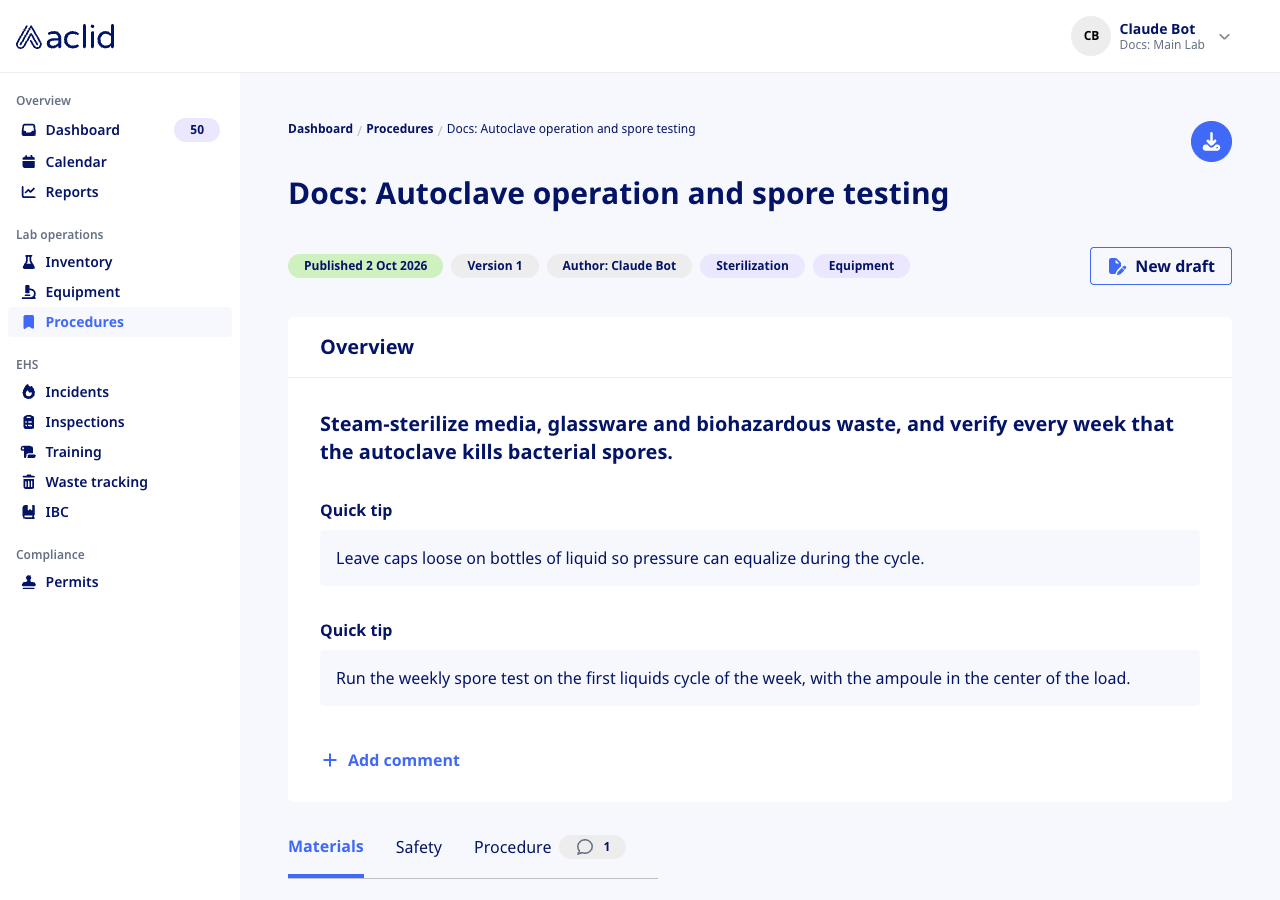1280x900 pixels.
Task: Click the Sterilization tag
Action: 752,266
